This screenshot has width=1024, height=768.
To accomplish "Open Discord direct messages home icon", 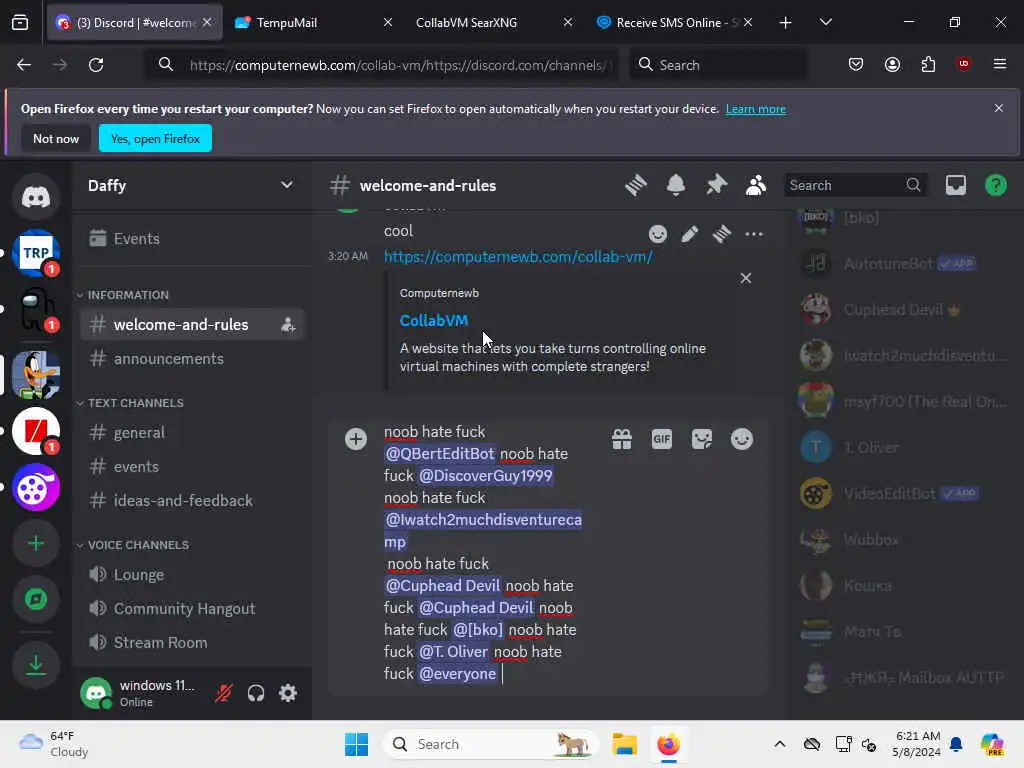I will (x=36, y=197).
